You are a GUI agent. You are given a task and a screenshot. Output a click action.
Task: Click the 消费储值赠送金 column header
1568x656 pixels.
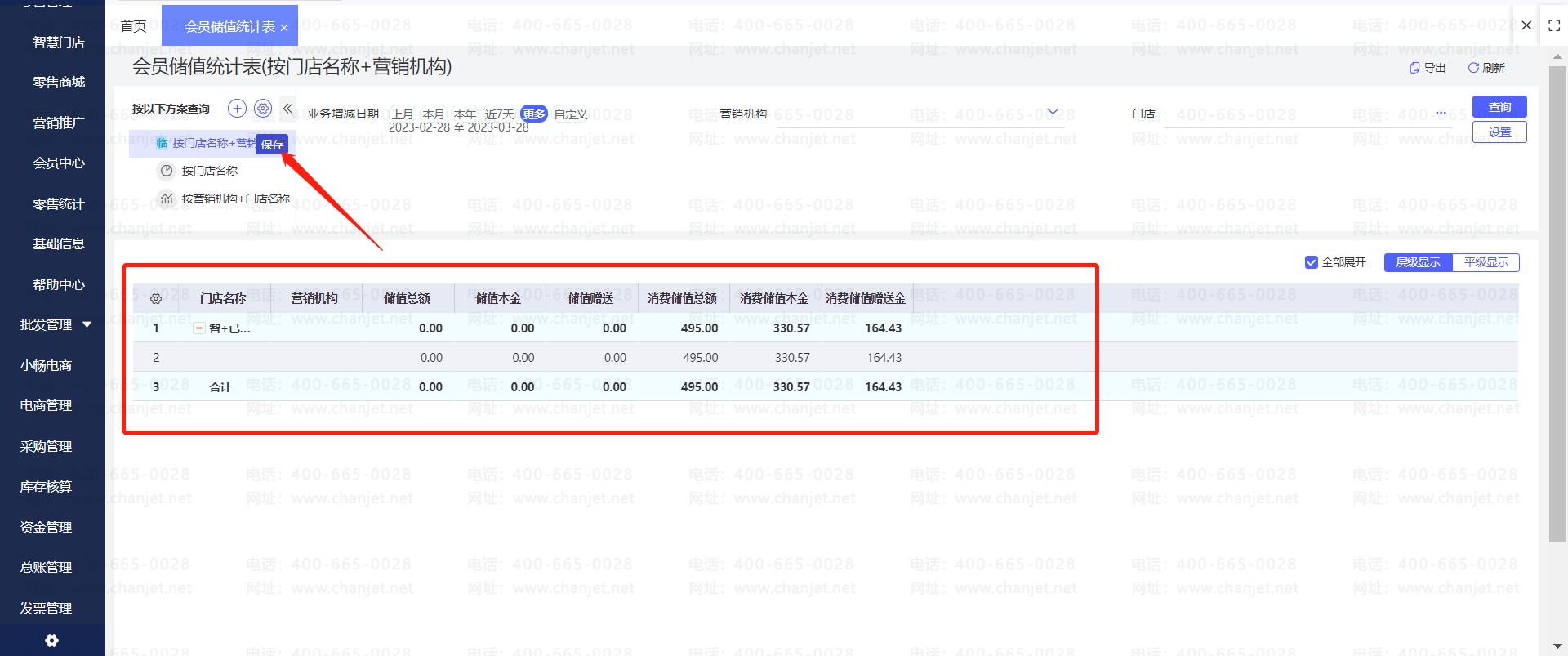(x=866, y=299)
